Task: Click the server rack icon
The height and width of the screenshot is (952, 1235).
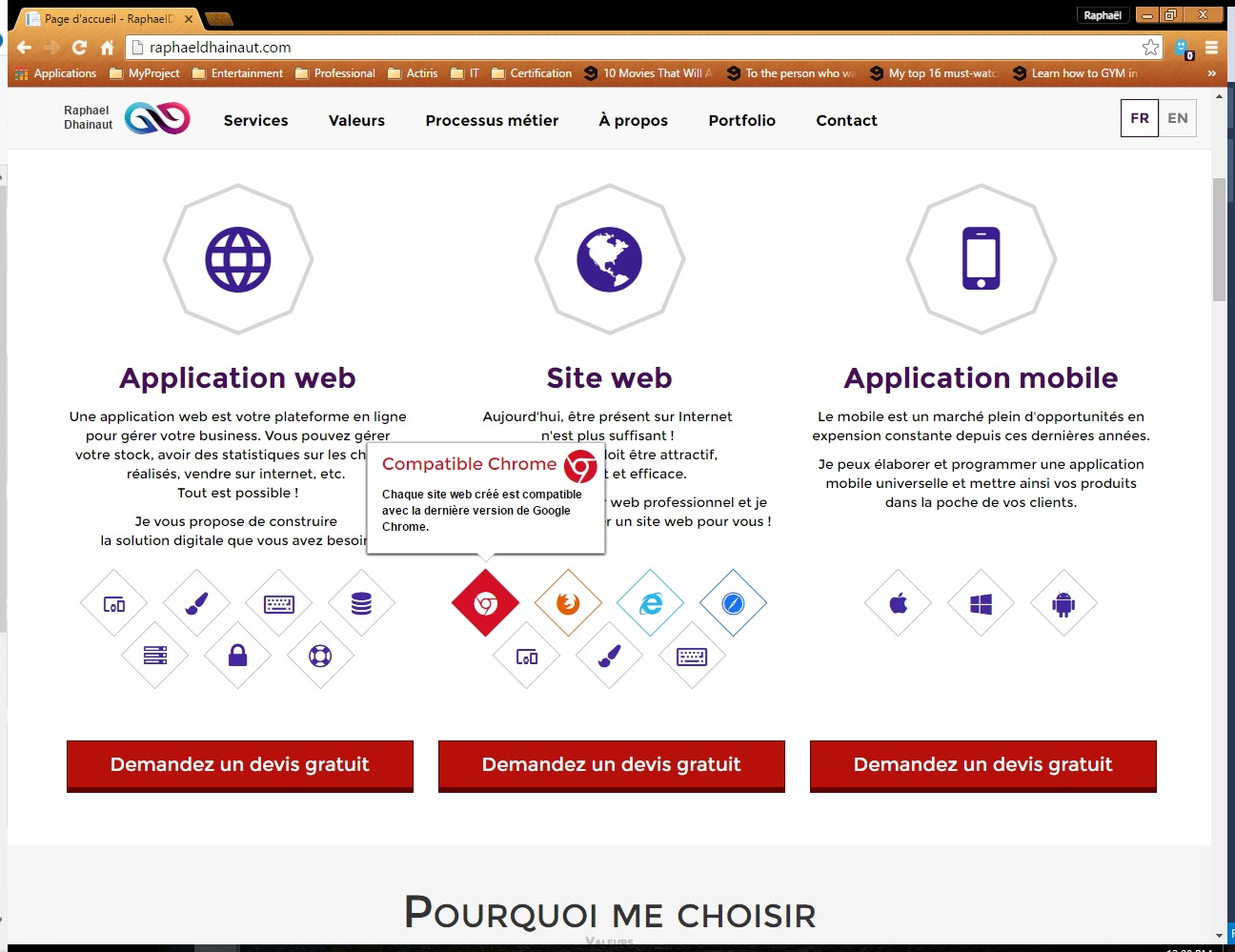Action: tap(155, 655)
